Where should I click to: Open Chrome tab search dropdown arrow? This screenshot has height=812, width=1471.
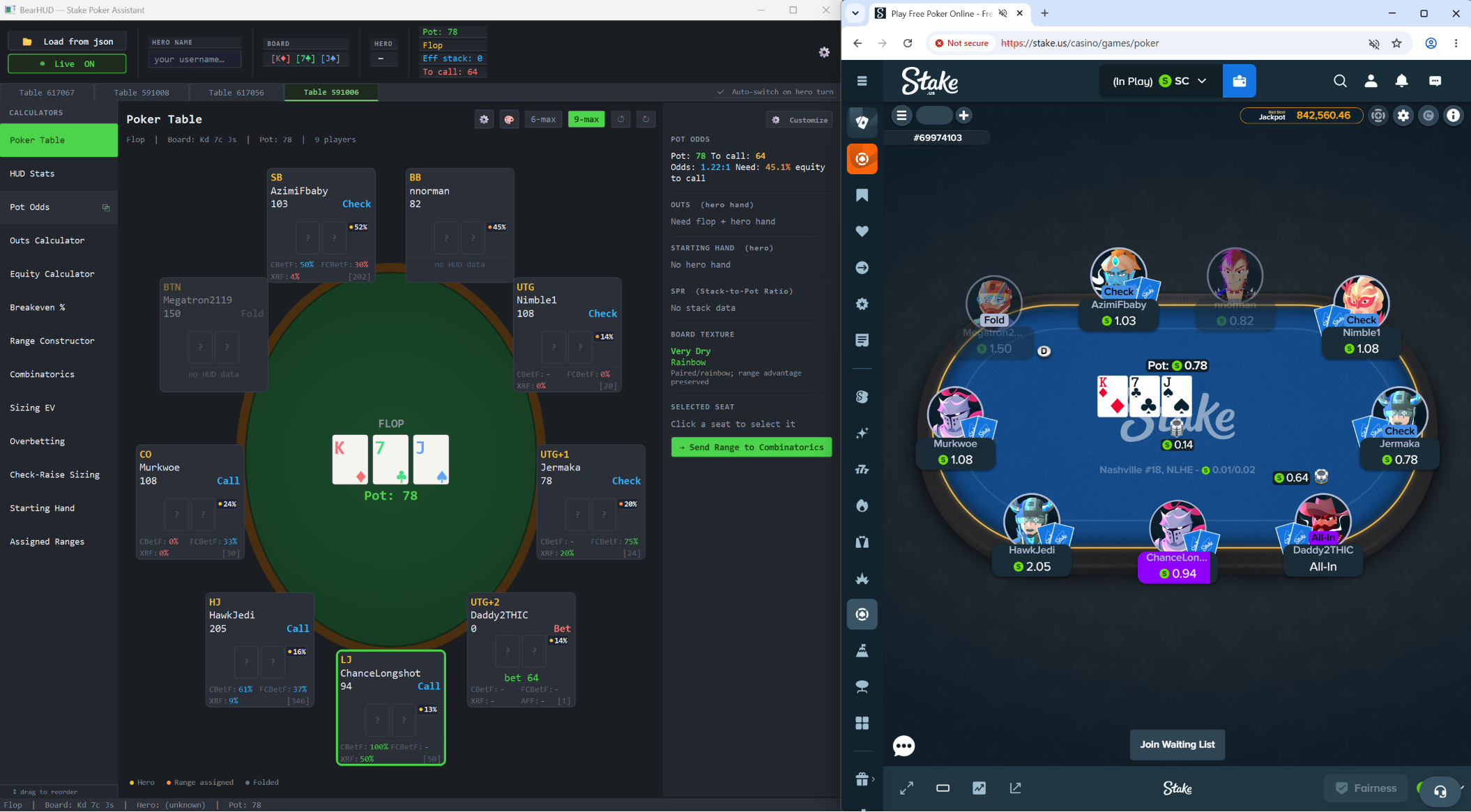pyautogui.click(x=855, y=13)
